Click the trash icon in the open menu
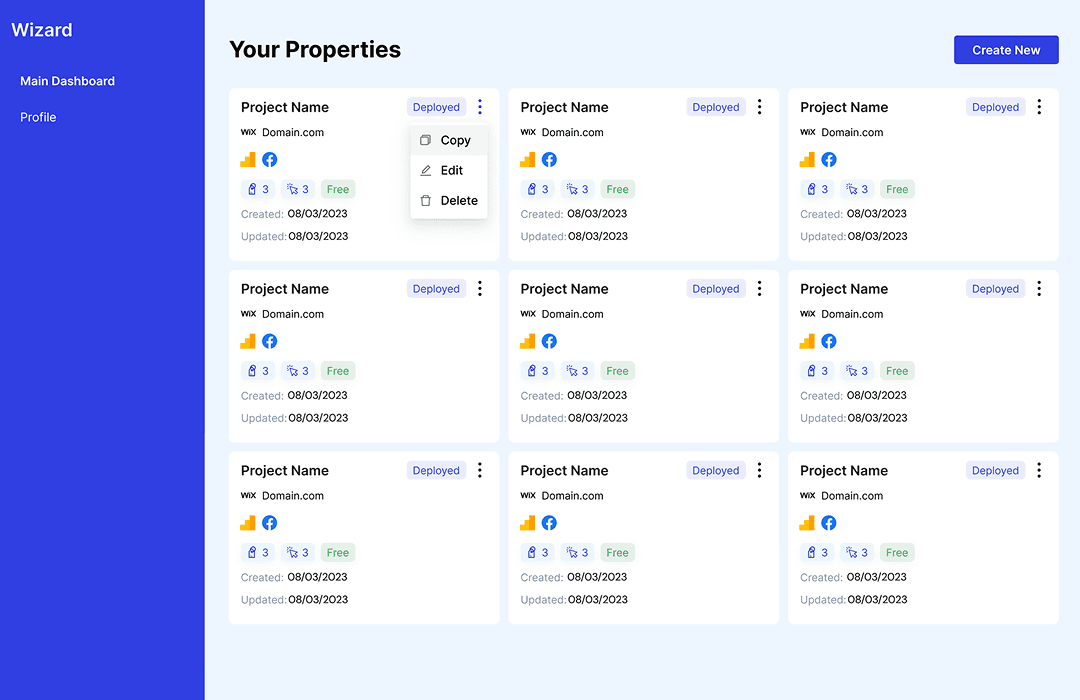This screenshot has height=700, width=1080. 426,200
